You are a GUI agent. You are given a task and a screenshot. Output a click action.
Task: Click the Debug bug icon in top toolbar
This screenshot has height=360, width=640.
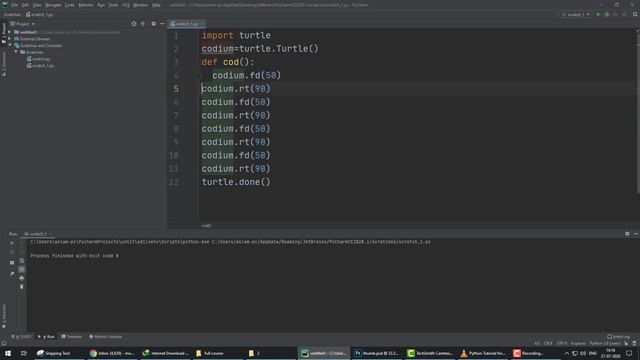(x=607, y=14)
